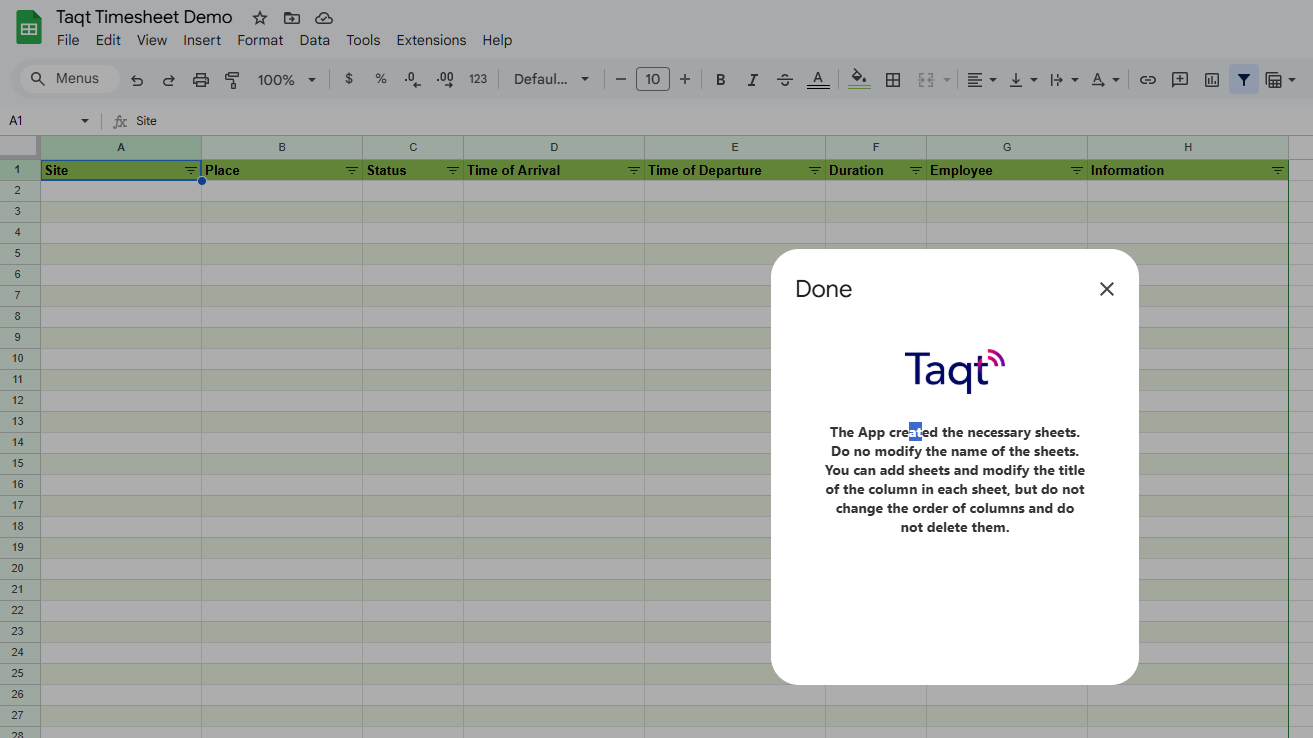Format as percent icon
Viewport: 1313px width, 738px height.
point(381,79)
